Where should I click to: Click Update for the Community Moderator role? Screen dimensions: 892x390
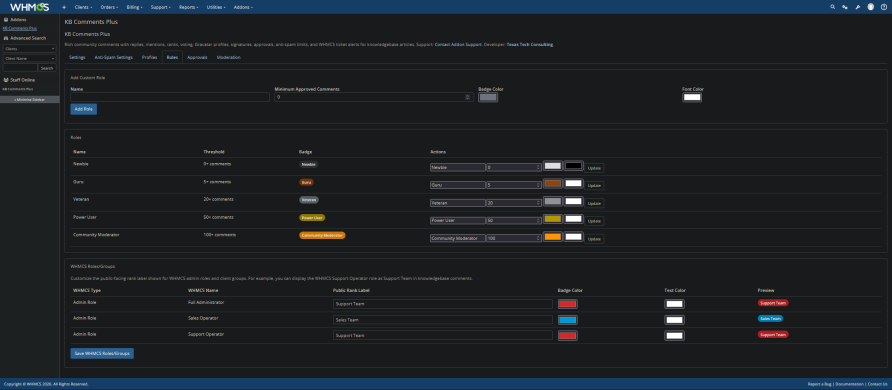(x=594, y=239)
